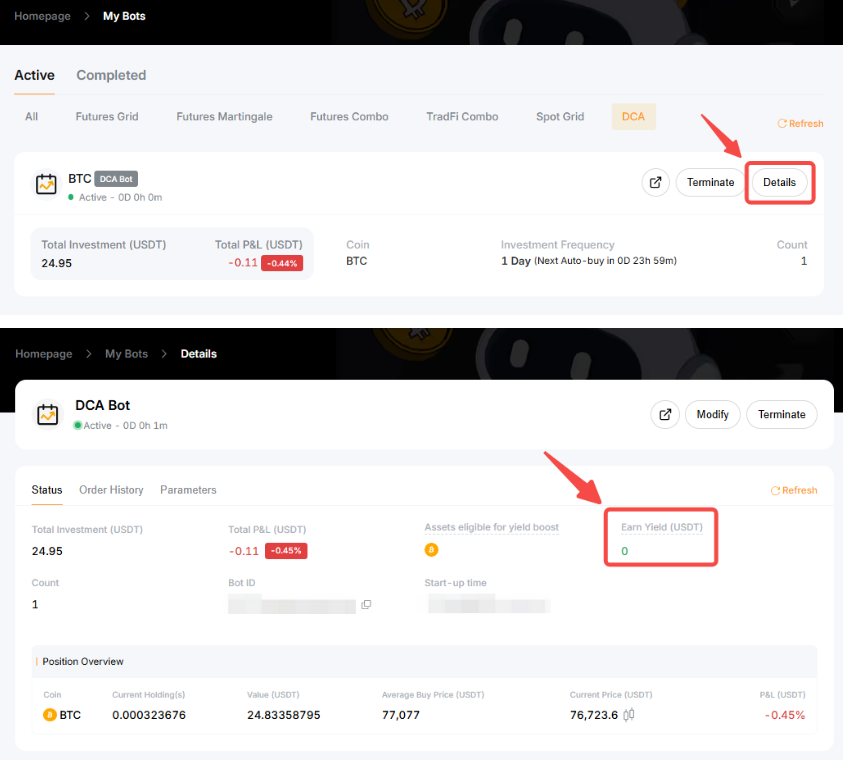Click the calendar bot icon beside BTC title

[x=46, y=184]
